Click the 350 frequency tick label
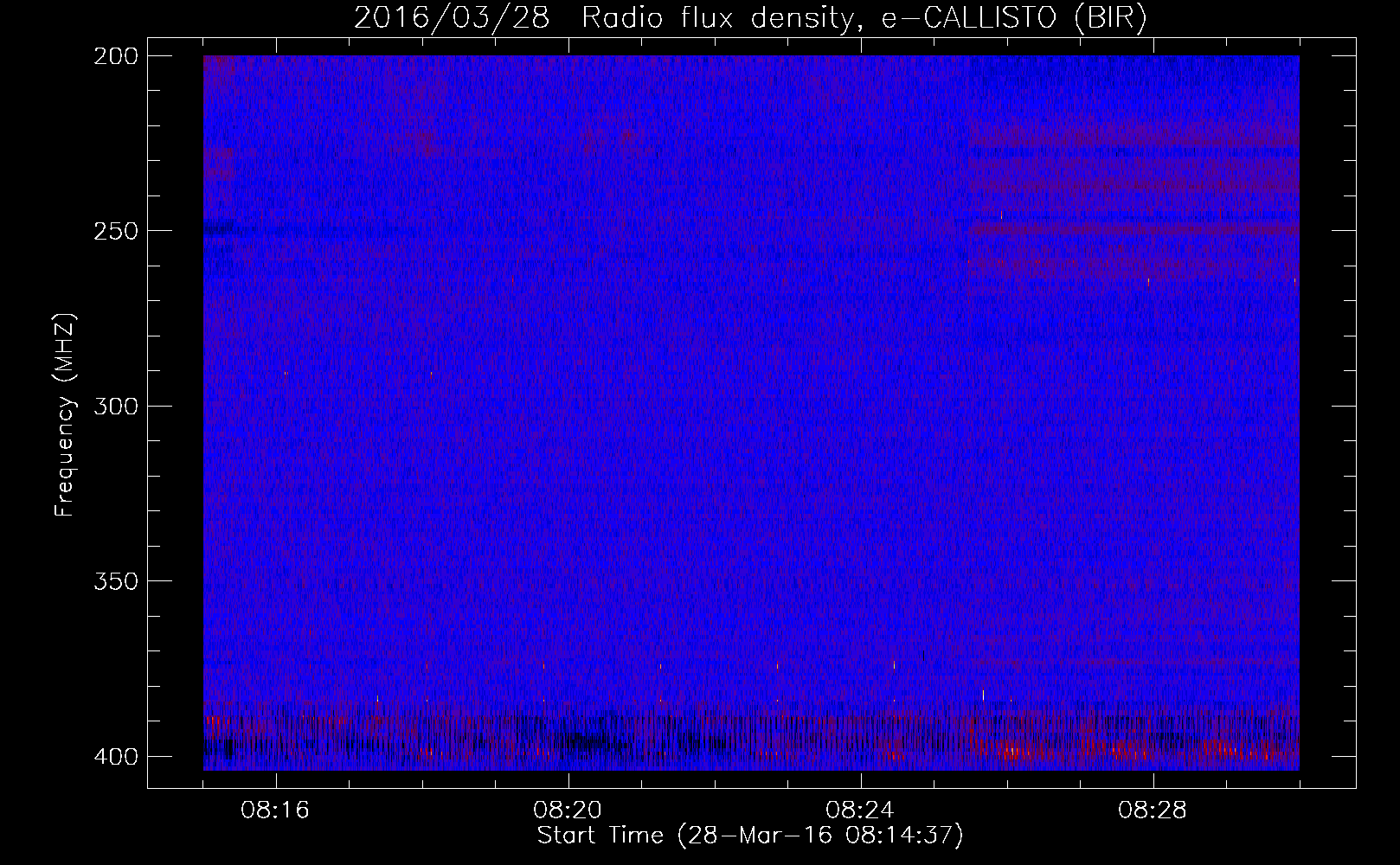Viewport: 1400px width, 865px height. click(115, 581)
